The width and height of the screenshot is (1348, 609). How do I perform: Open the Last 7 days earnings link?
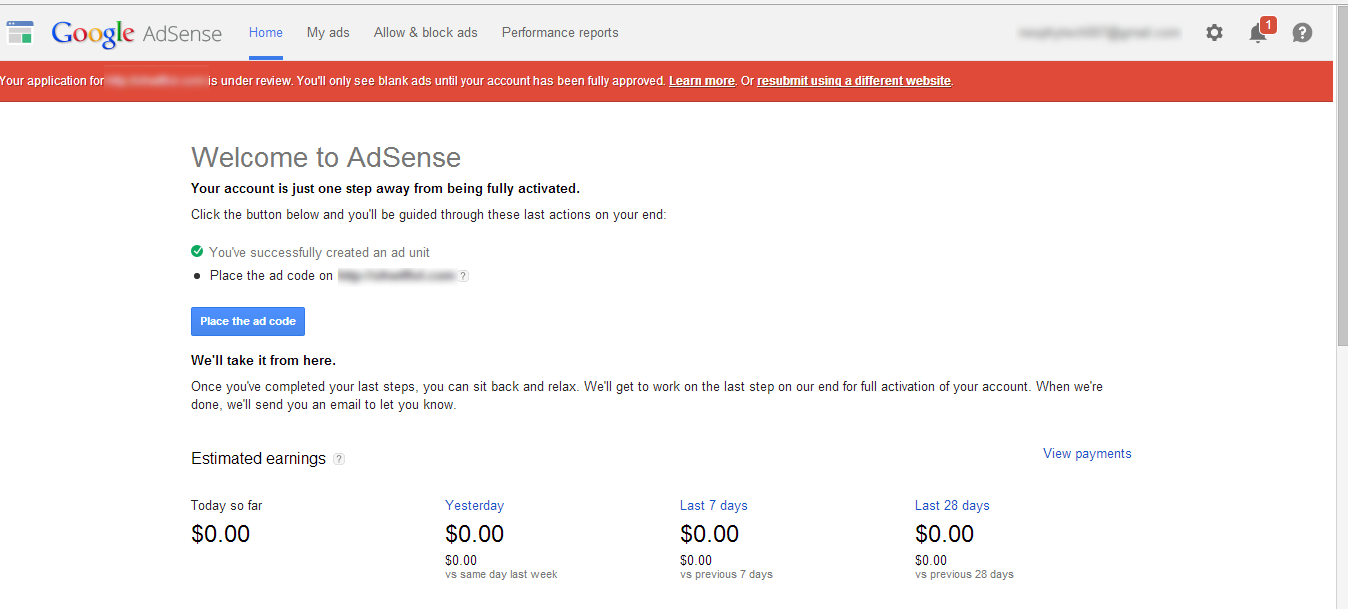(713, 506)
